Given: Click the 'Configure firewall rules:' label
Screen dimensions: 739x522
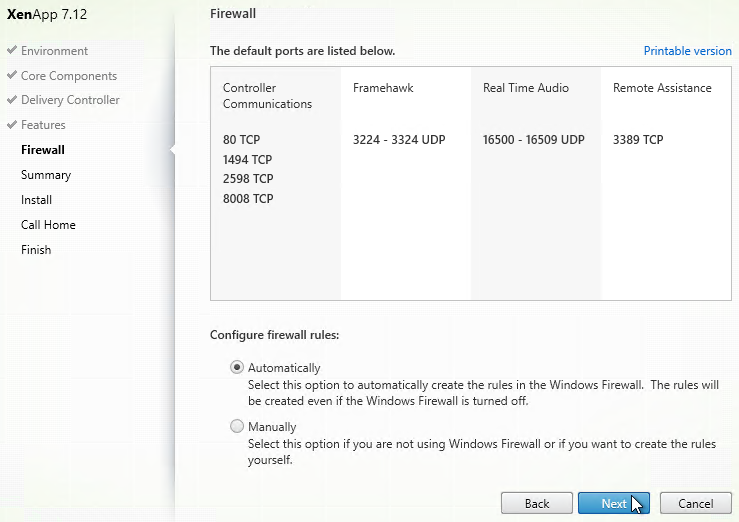Looking at the screenshot, I should pyautogui.click(x=274, y=335).
